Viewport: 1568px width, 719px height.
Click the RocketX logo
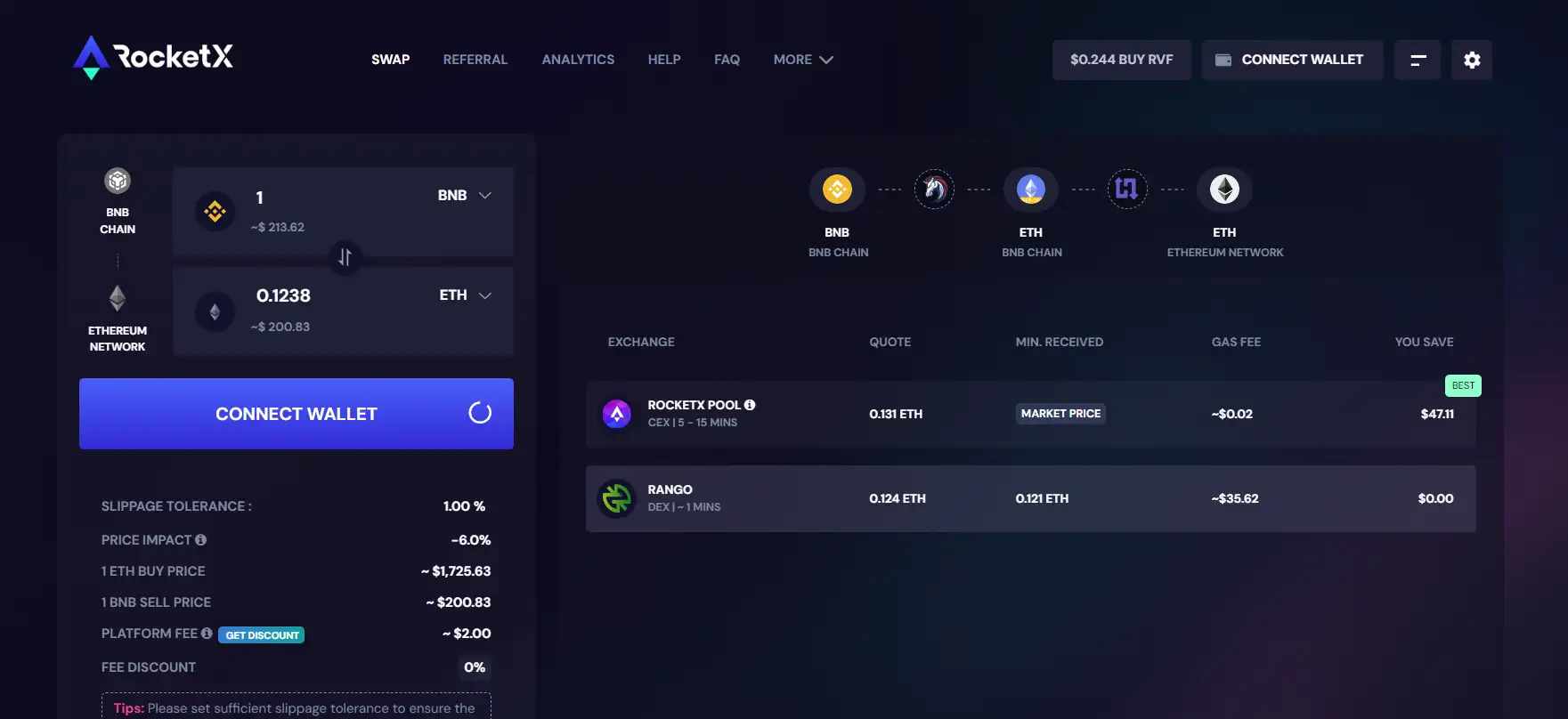pos(153,58)
